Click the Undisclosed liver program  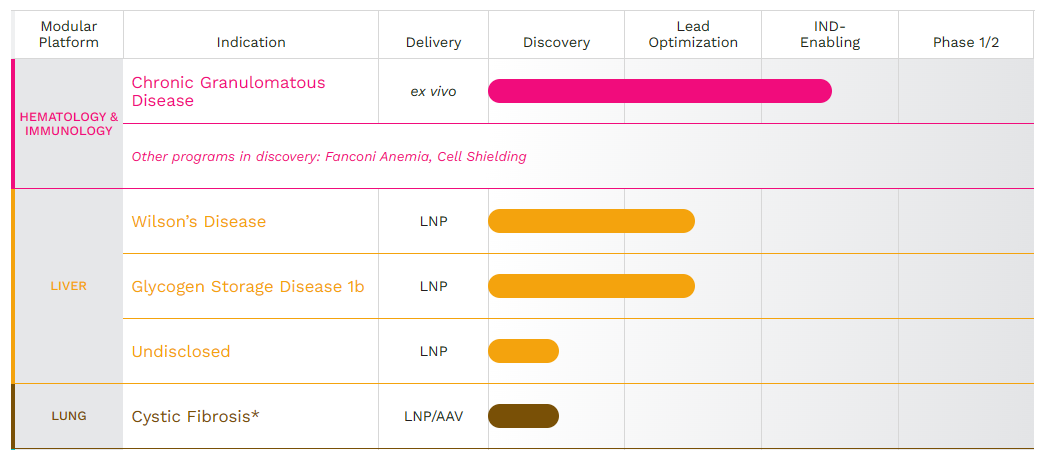(x=181, y=352)
